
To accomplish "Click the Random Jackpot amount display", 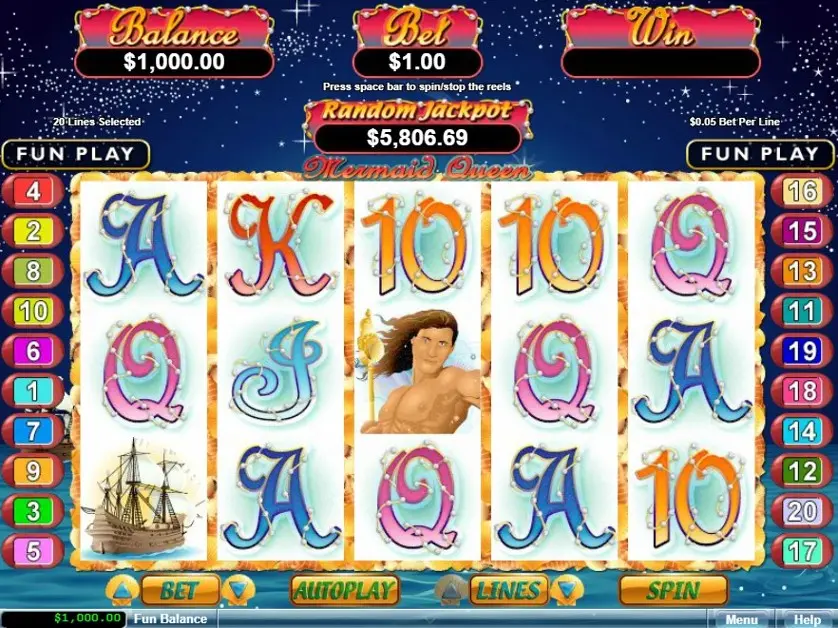I will 417,138.
